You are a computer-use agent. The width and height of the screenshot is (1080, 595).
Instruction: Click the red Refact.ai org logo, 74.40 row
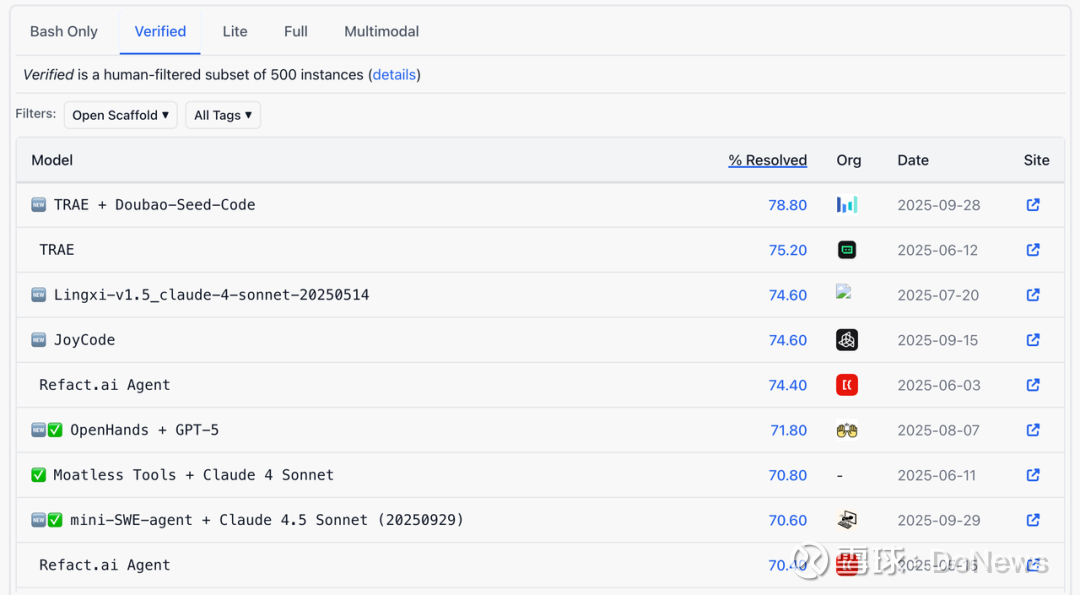point(847,385)
